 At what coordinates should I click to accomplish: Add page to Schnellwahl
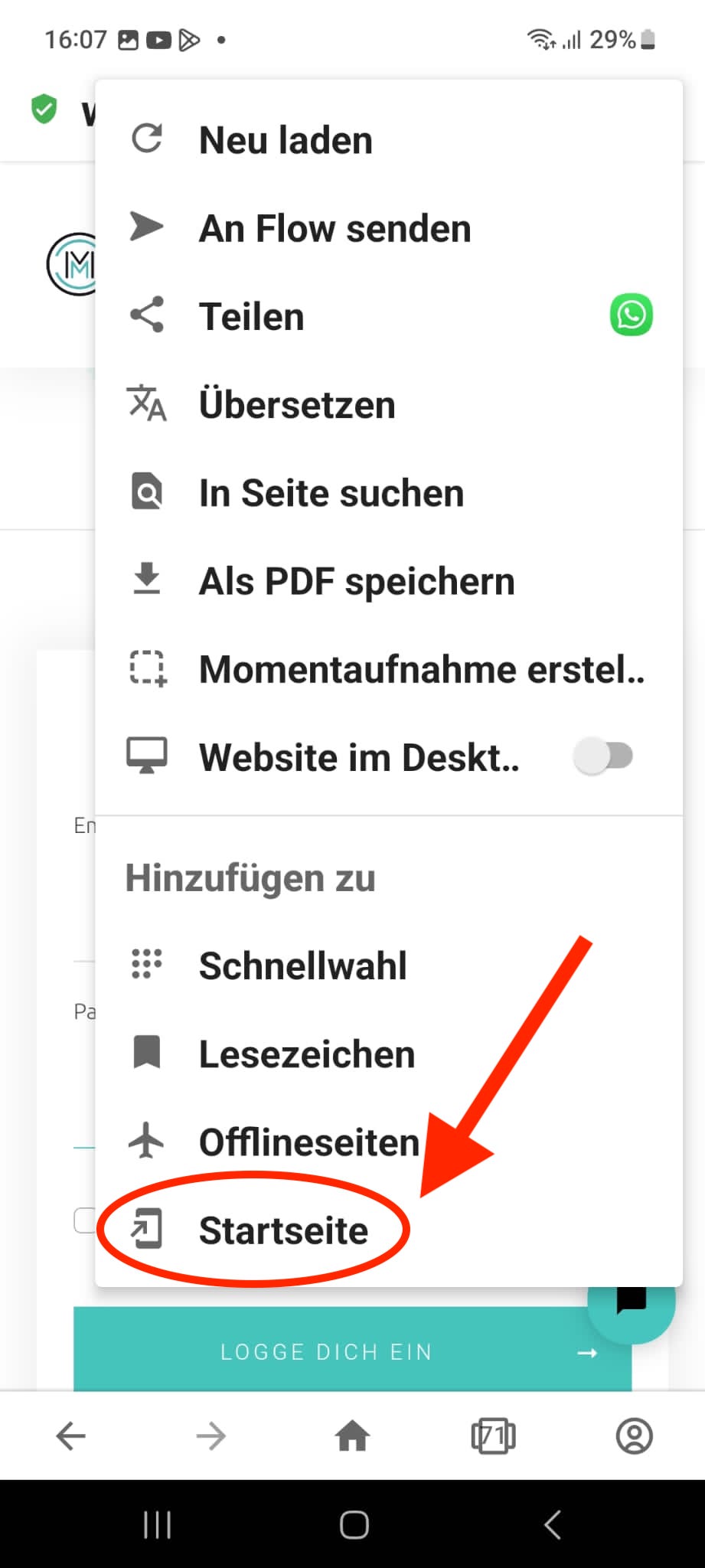point(302,965)
